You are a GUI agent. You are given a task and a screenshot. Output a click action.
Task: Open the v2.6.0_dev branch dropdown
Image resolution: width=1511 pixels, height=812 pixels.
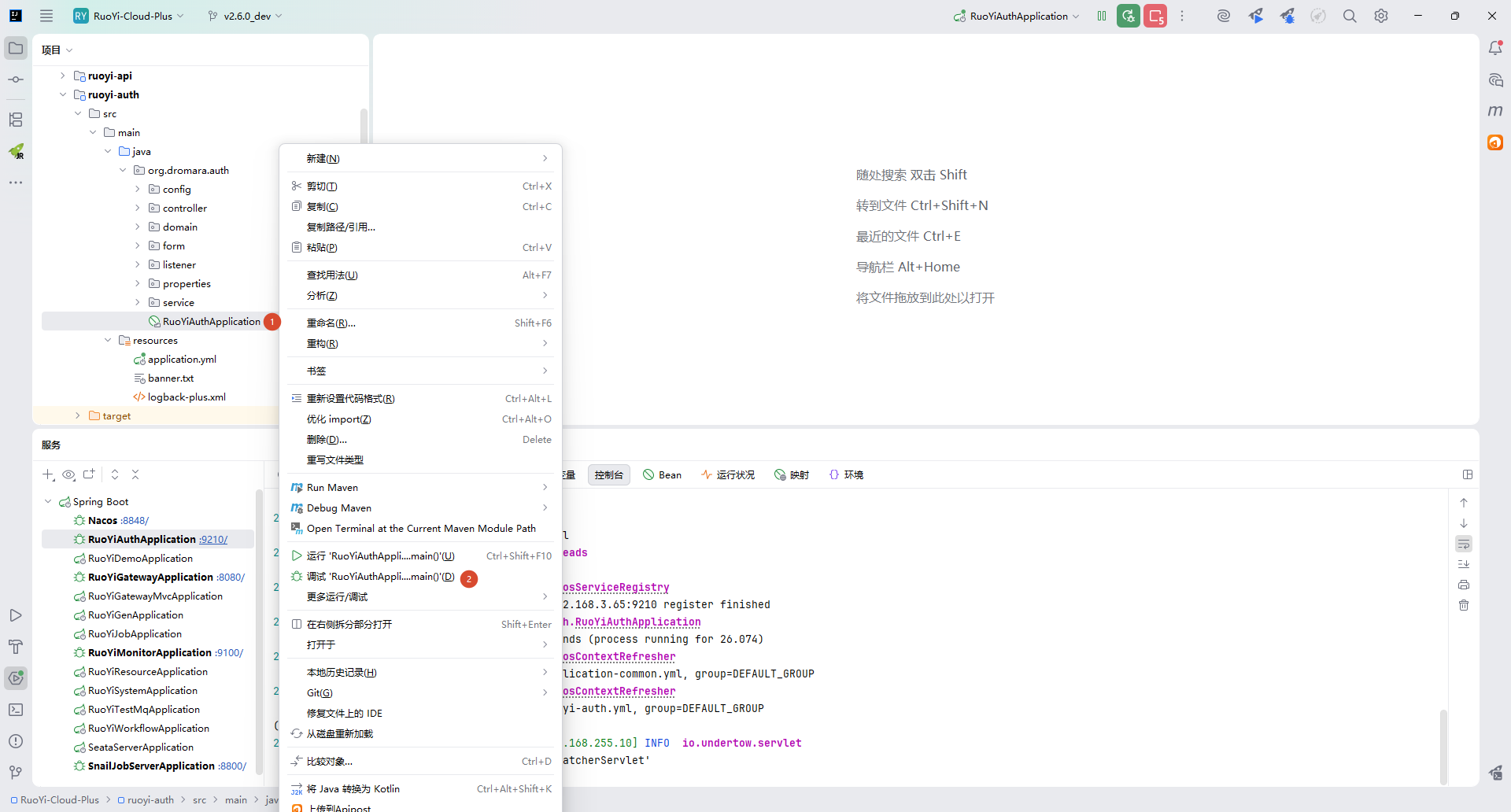[246, 17]
